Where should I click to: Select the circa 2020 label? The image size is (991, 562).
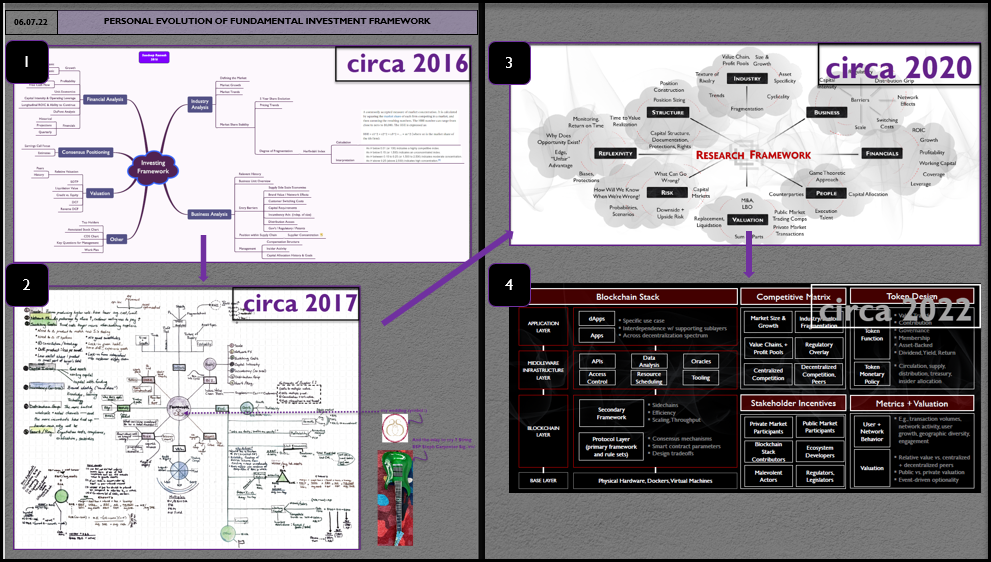(x=898, y=66)
